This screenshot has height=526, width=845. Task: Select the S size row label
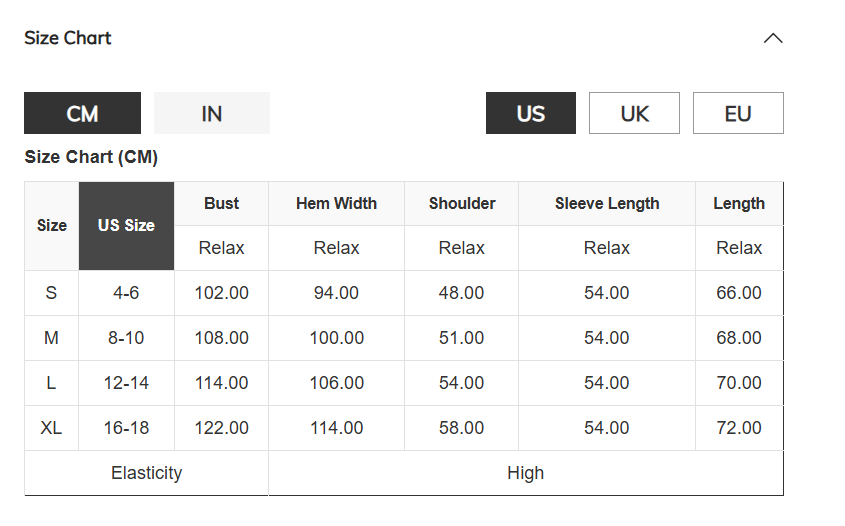[x=51, y=293]
